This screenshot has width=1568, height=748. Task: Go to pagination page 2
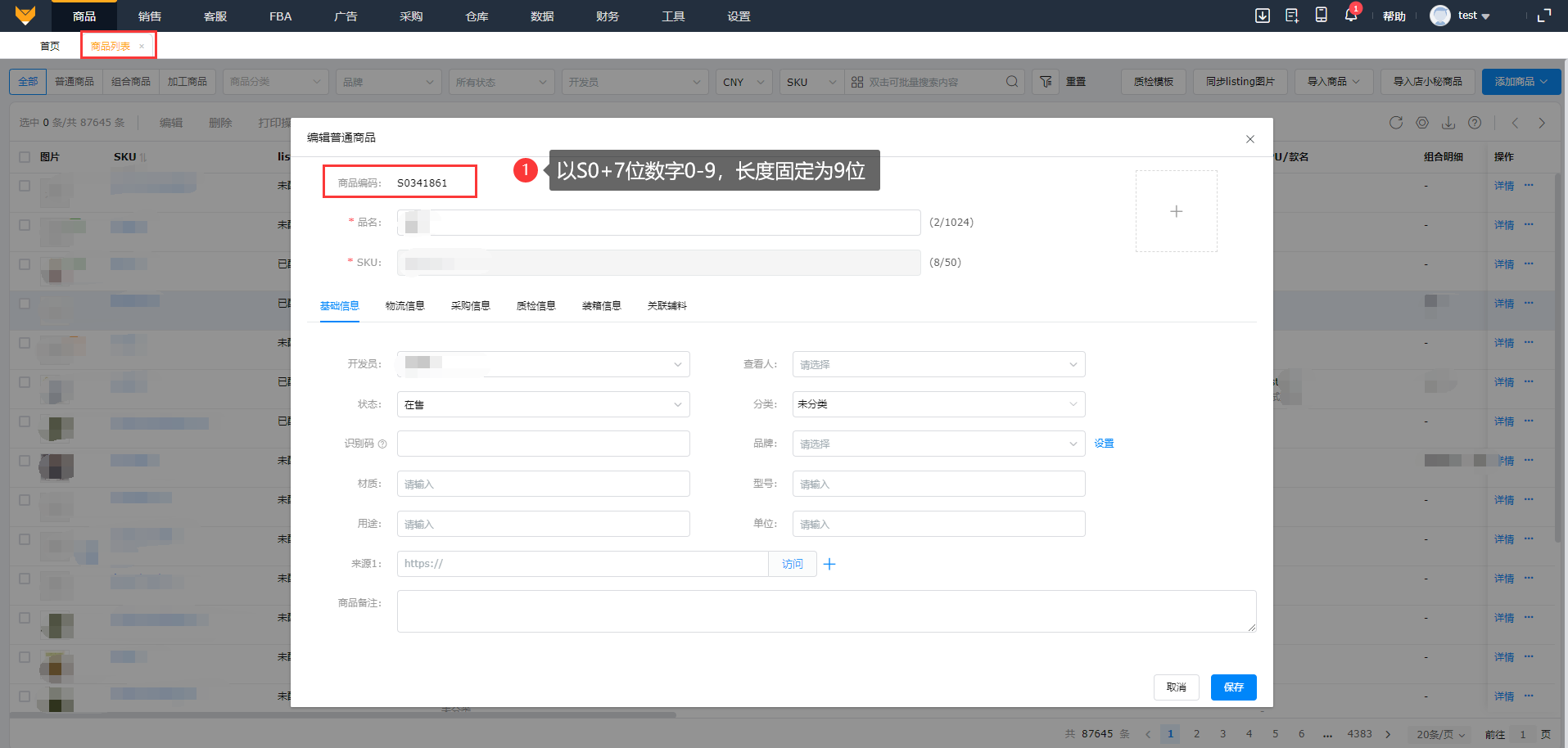click(x=1197, y=734)
